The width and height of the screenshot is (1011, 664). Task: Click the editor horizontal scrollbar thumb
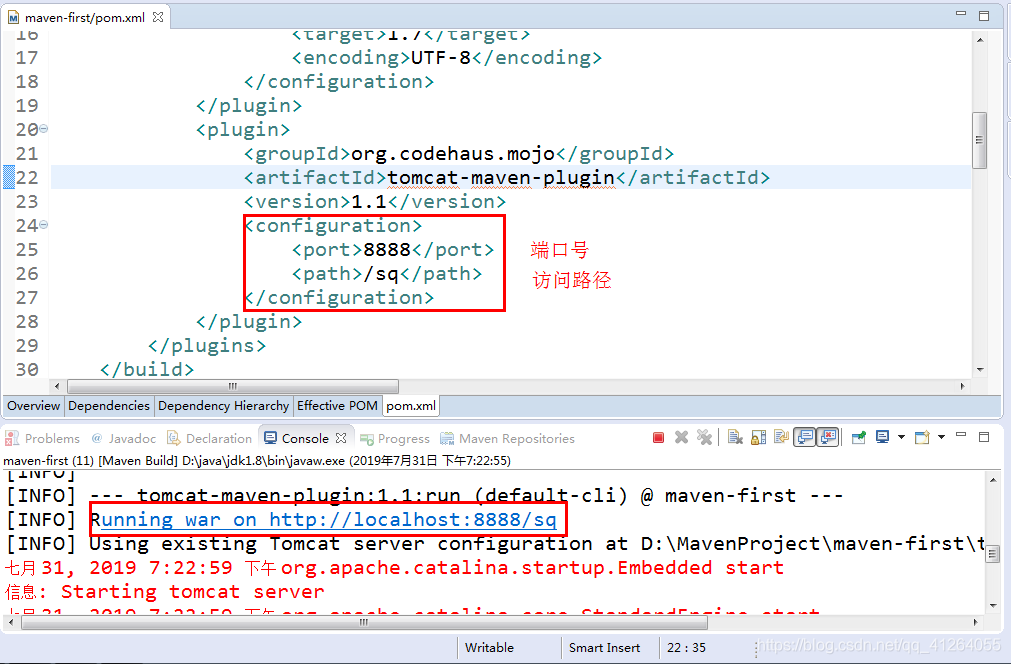(233, 386)
